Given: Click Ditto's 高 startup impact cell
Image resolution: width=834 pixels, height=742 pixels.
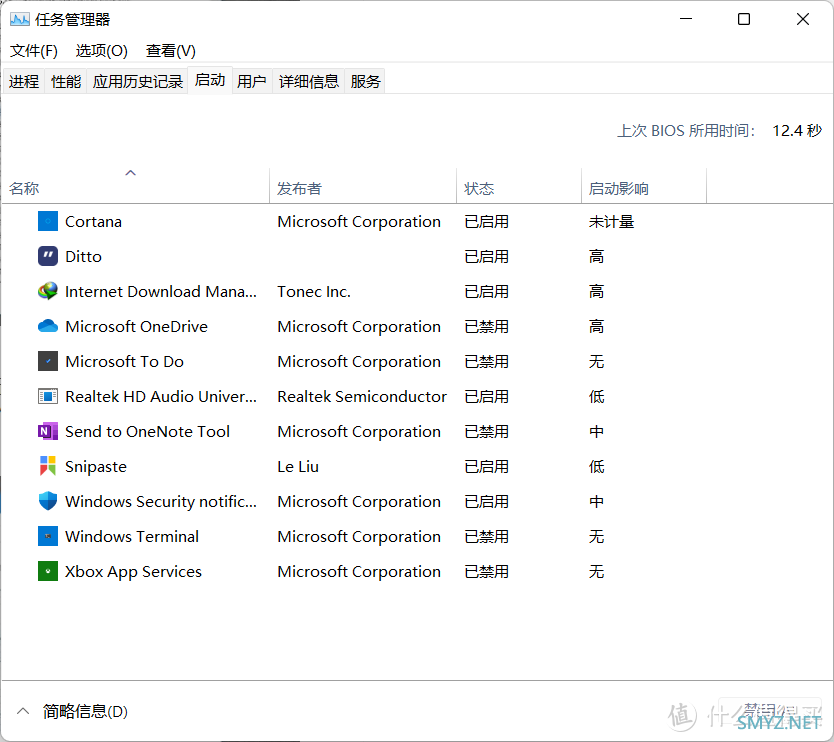Looking at the screenshot, I should click(596, 256).
